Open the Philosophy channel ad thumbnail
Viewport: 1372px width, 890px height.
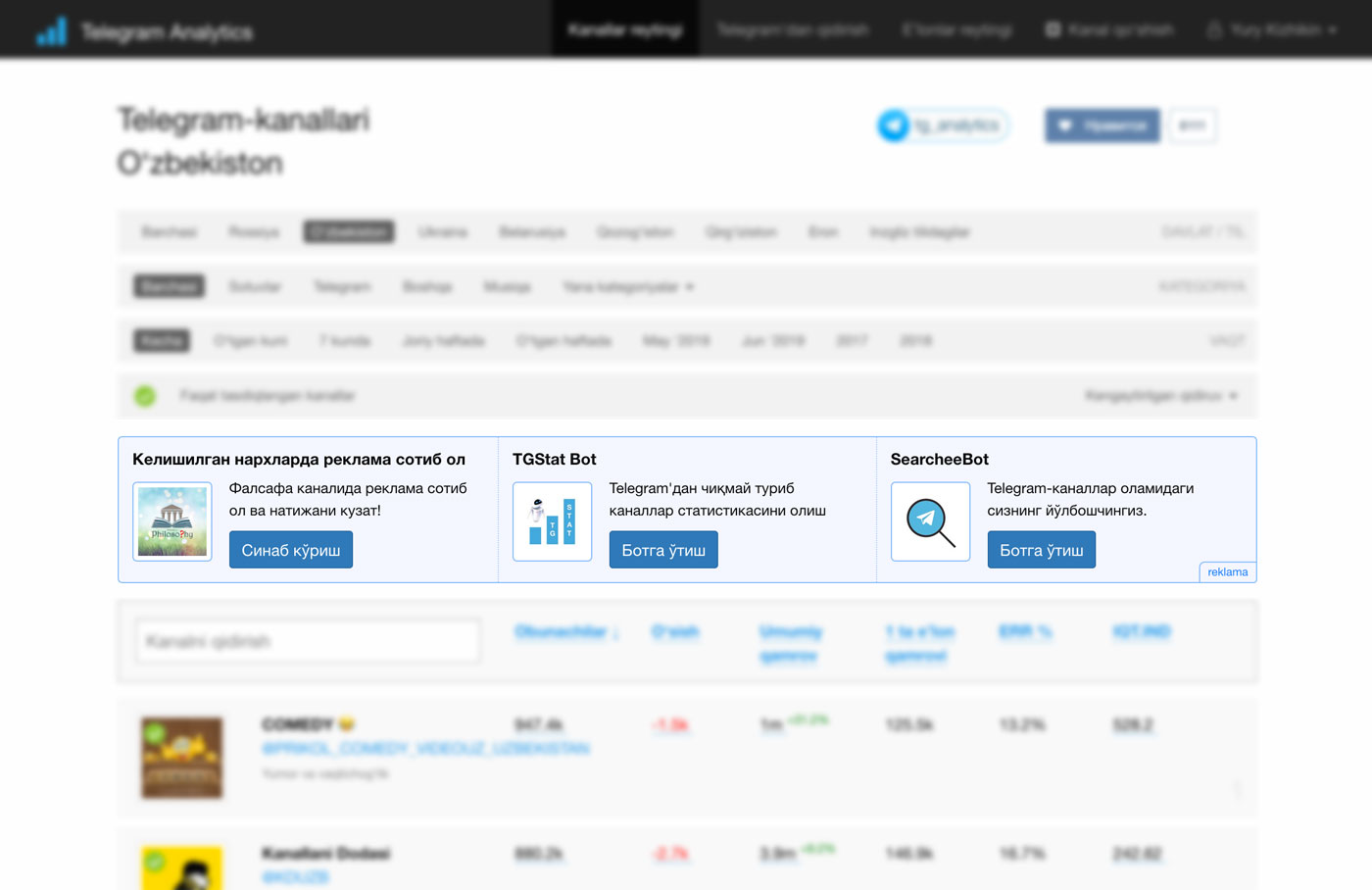click(x=172, y=521)
